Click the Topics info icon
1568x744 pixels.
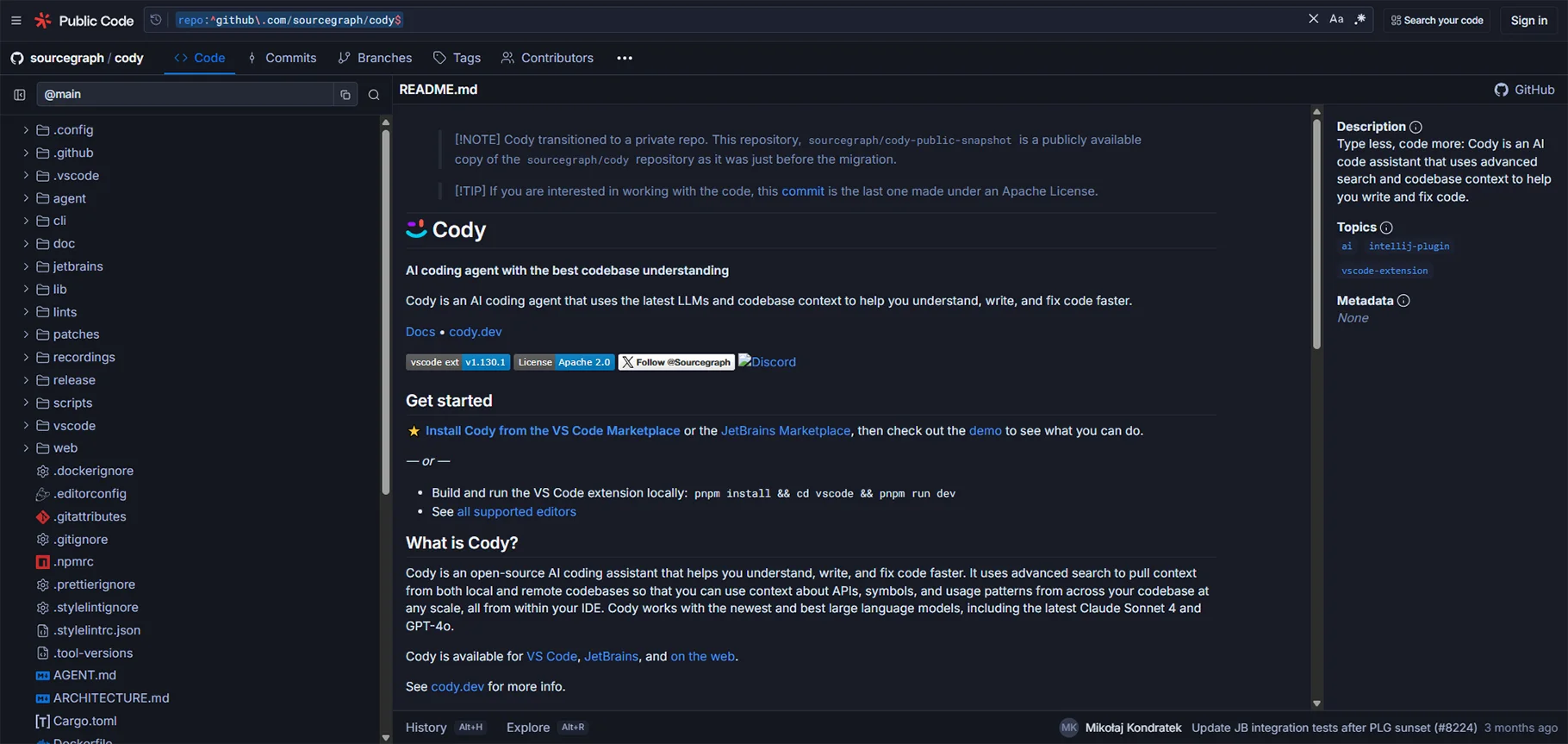pyautogui.click(x=1386, y=228)
